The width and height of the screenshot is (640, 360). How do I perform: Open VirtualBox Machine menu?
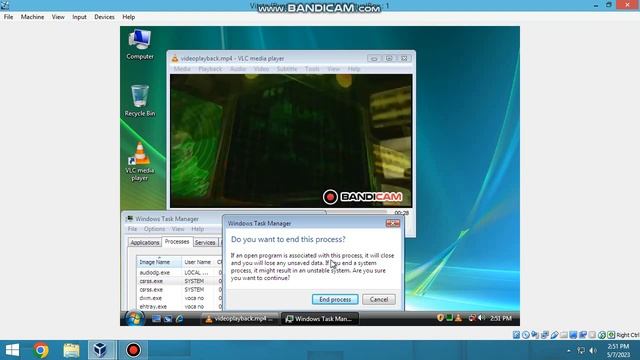(32, 17)
